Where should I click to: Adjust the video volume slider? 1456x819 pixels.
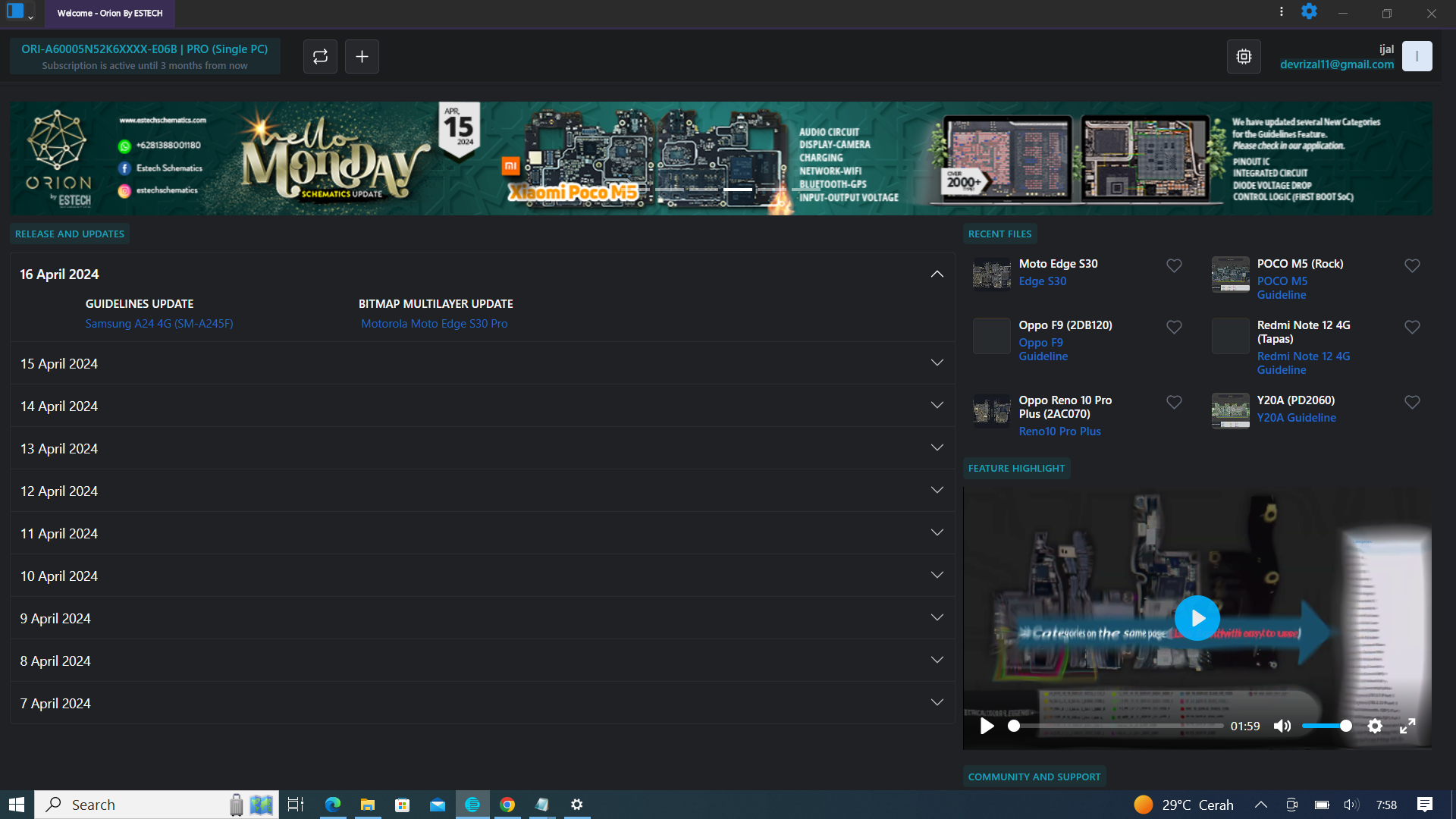(x=1326, y=726)
